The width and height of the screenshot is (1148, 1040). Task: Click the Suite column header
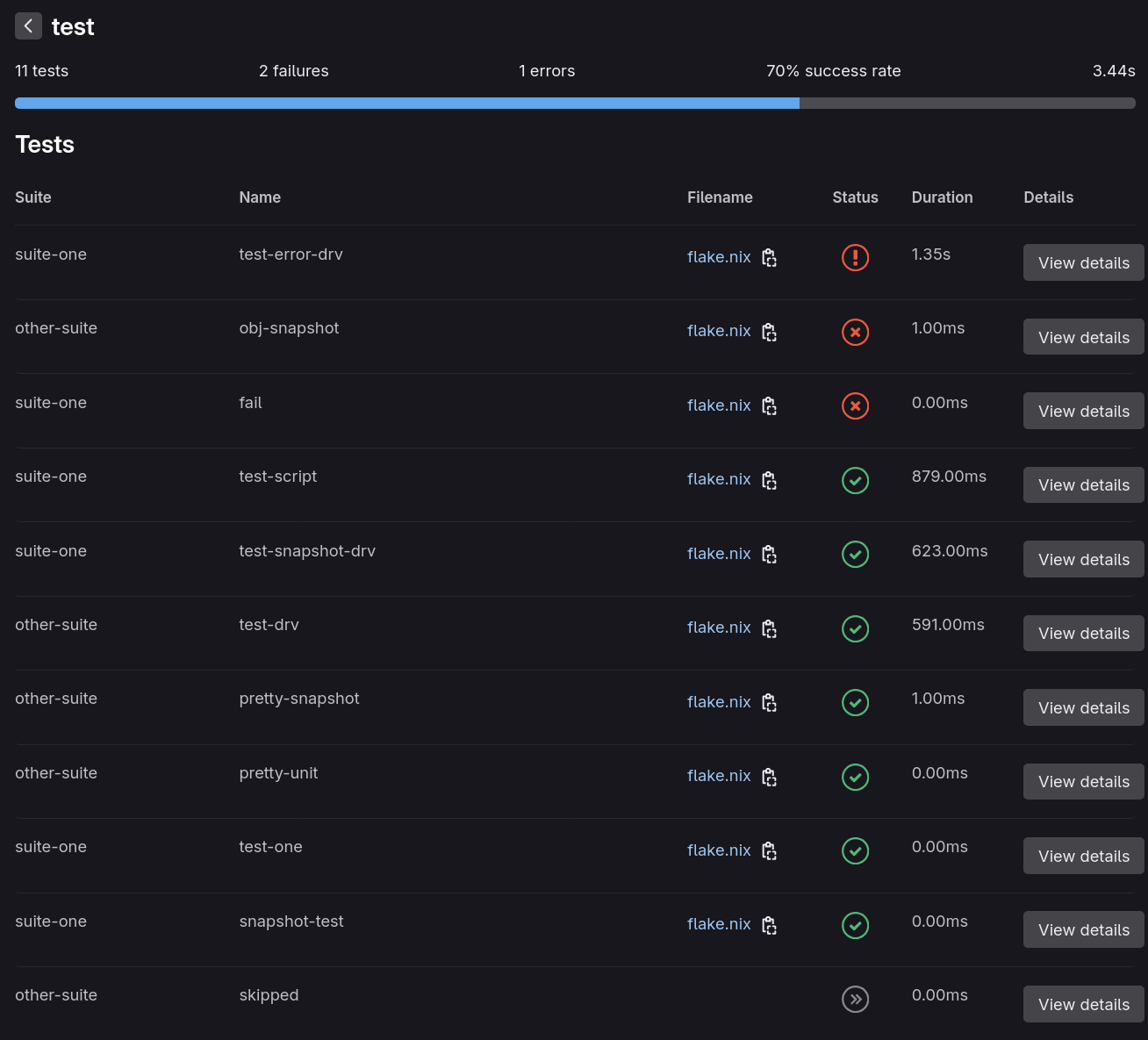(x=32, y=197)
